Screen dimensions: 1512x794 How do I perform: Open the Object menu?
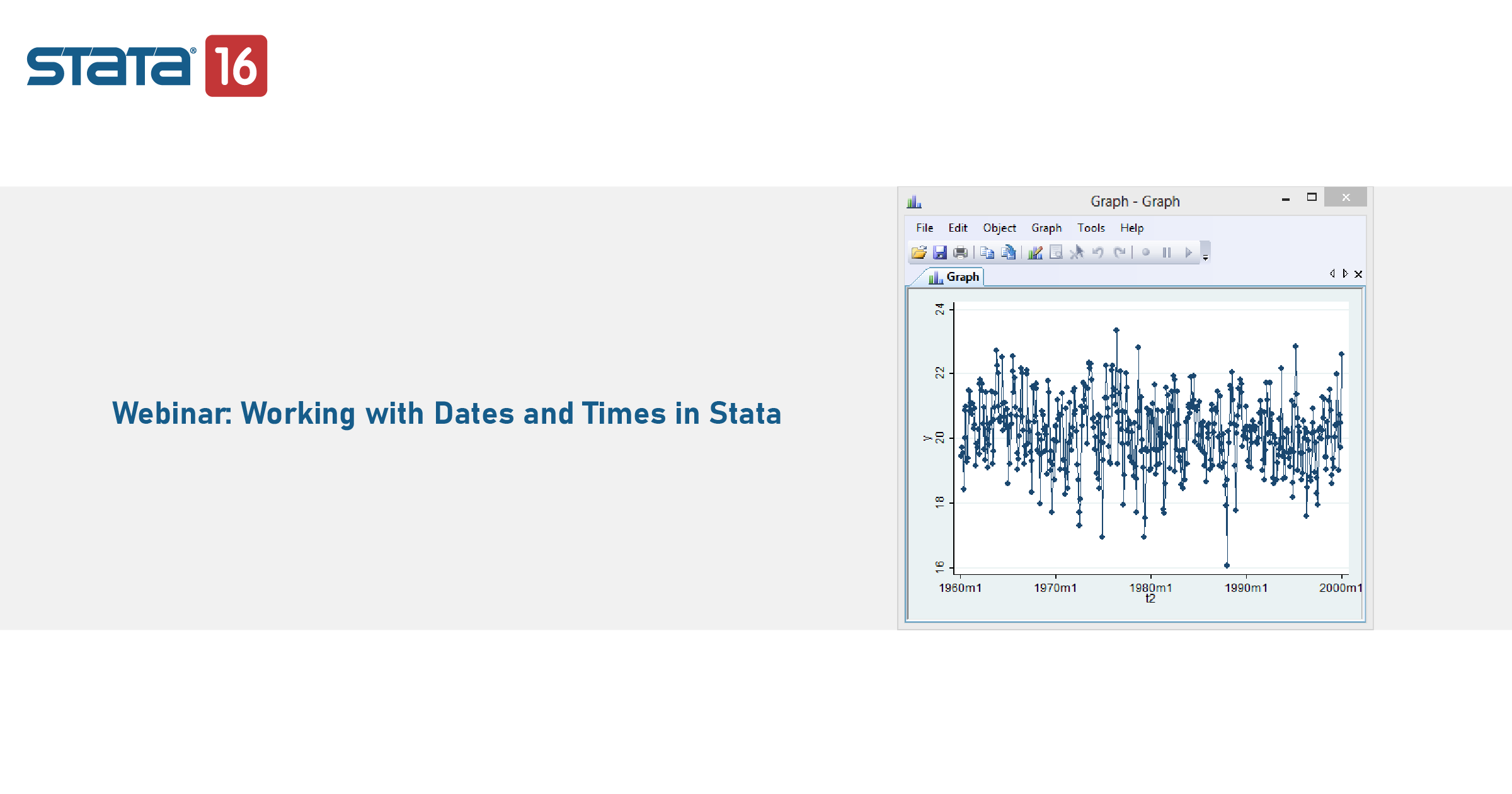(999, 228)
